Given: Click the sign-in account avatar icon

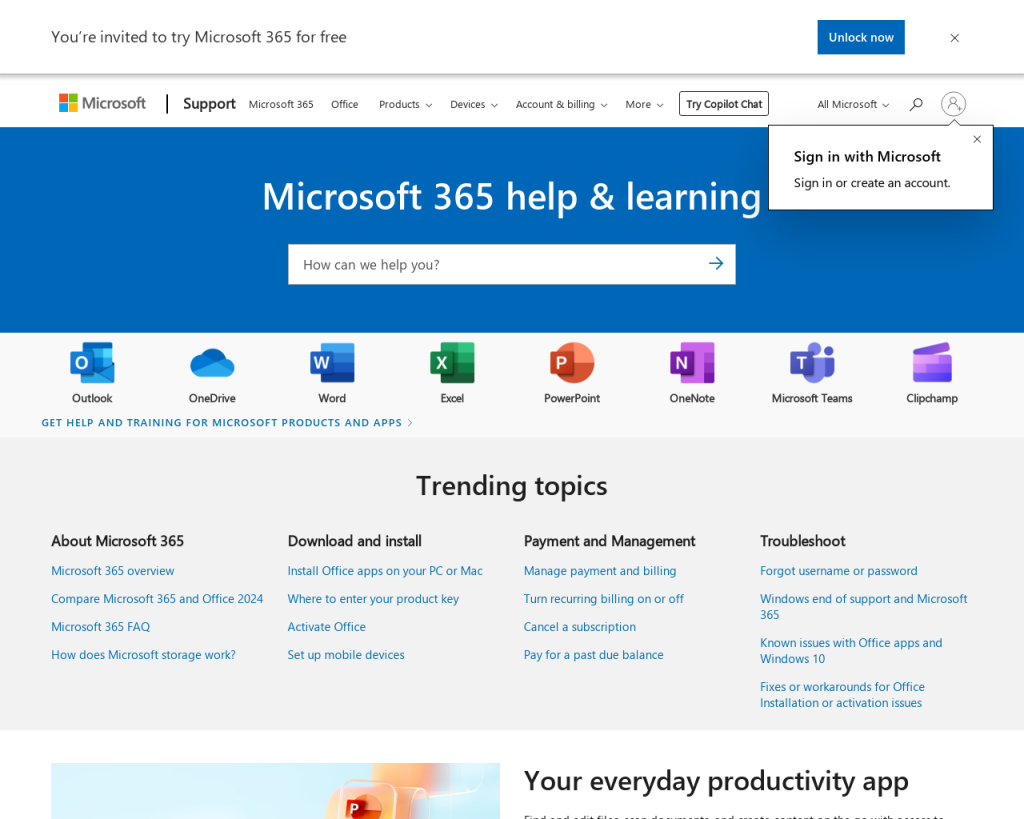Looking at the screenshot, I should [x=953, y=104].
